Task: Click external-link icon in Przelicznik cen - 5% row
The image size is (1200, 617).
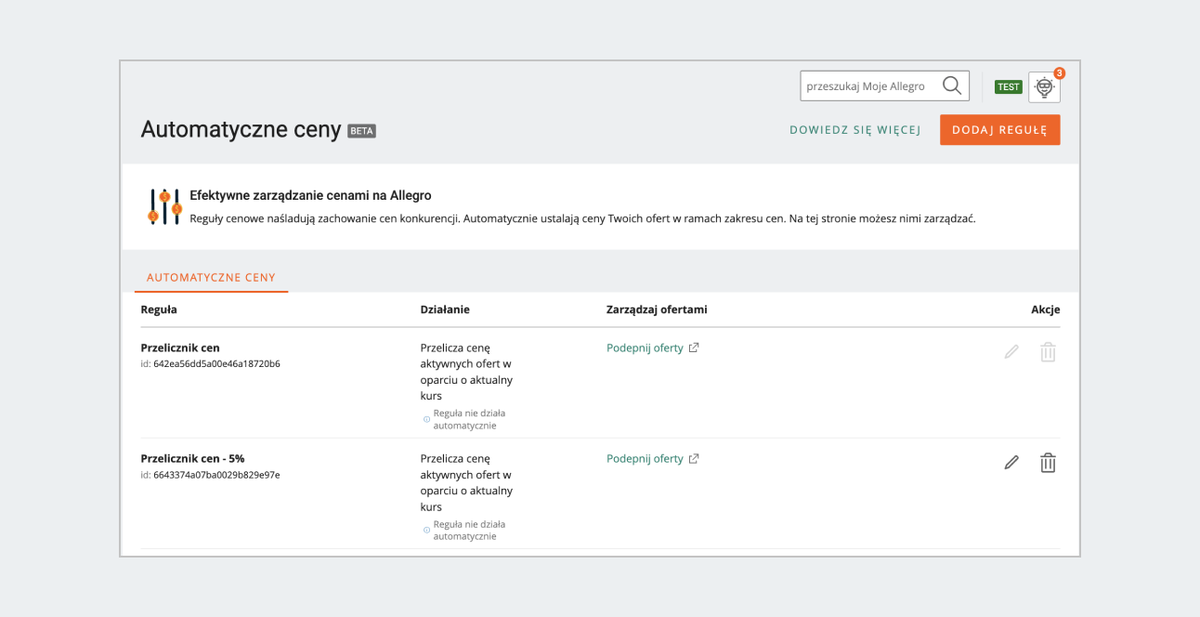Action: coord(694,459)
